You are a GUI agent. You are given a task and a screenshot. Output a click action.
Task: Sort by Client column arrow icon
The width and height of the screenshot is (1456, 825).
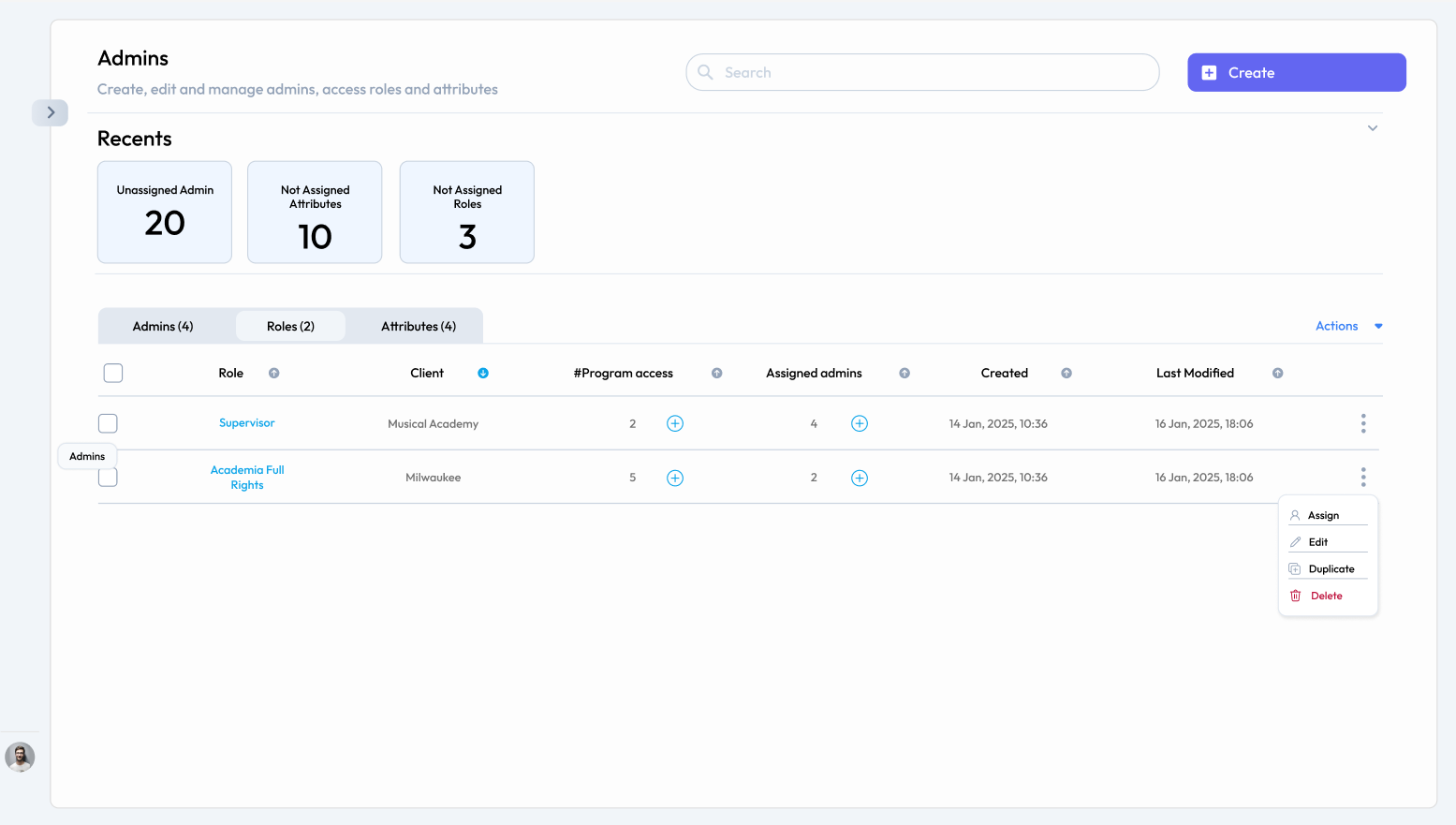coord(483,373)
